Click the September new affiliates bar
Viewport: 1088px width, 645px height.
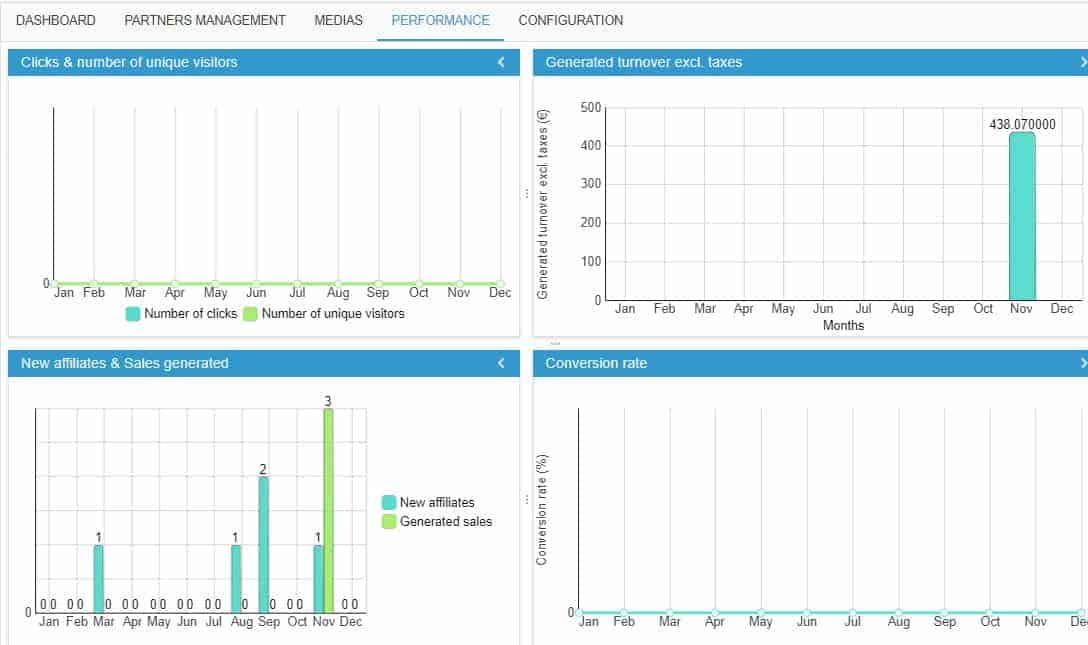[263, 545]
